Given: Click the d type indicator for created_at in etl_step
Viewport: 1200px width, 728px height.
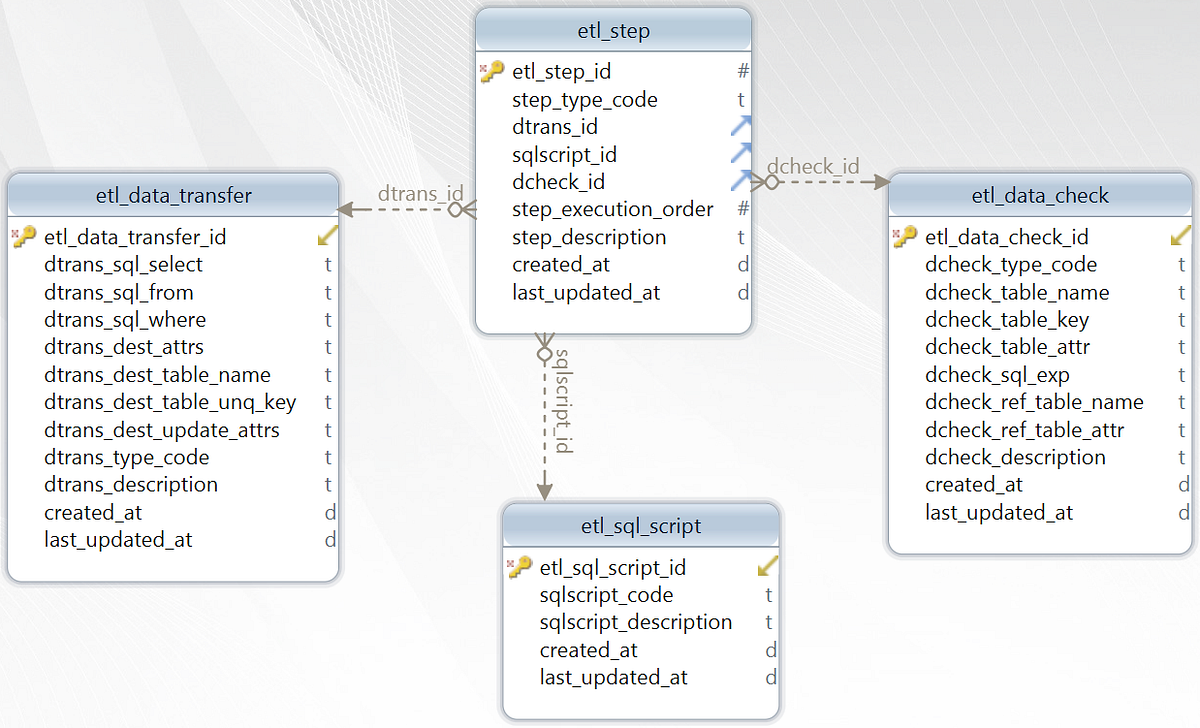Looking at the screenshot, I should click(x=741, y=264).
